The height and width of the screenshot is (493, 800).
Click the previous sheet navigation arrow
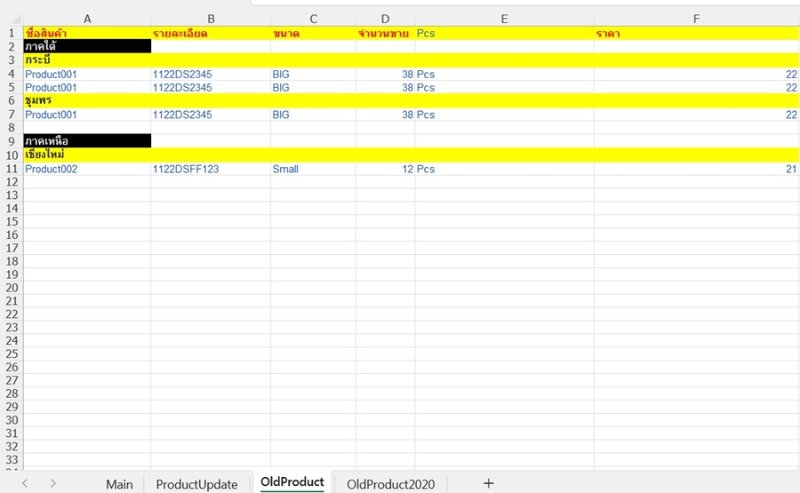[x=25, y=483]
